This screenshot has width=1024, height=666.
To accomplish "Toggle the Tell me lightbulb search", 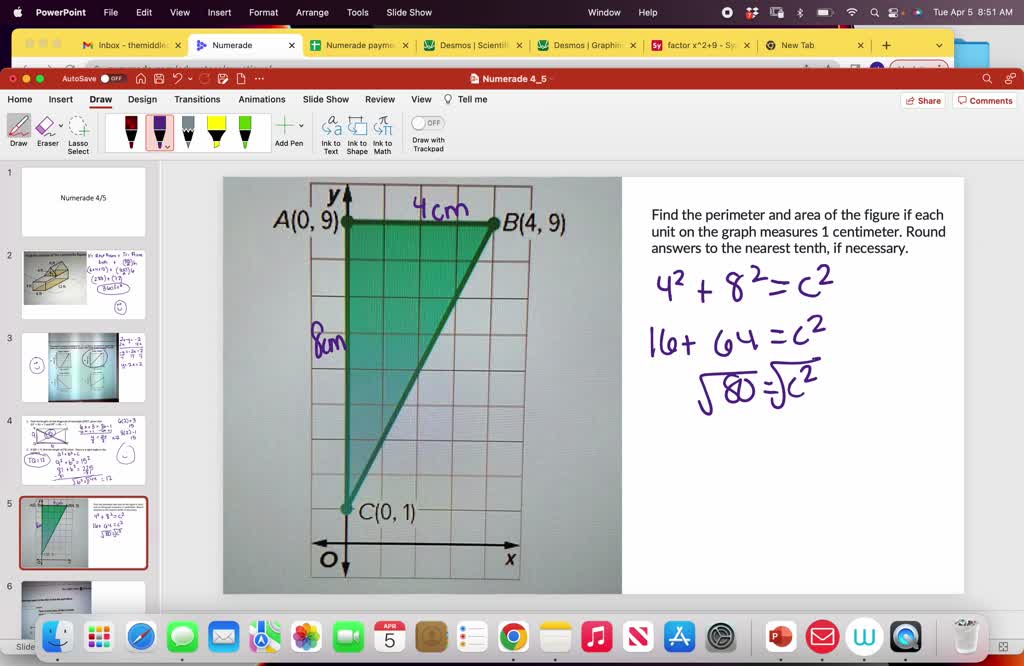I will point(448,99).
